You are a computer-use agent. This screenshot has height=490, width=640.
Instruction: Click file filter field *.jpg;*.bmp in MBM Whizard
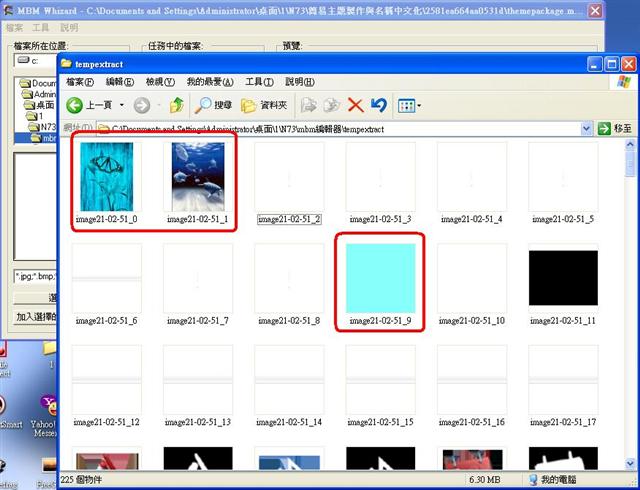(35, 277)
